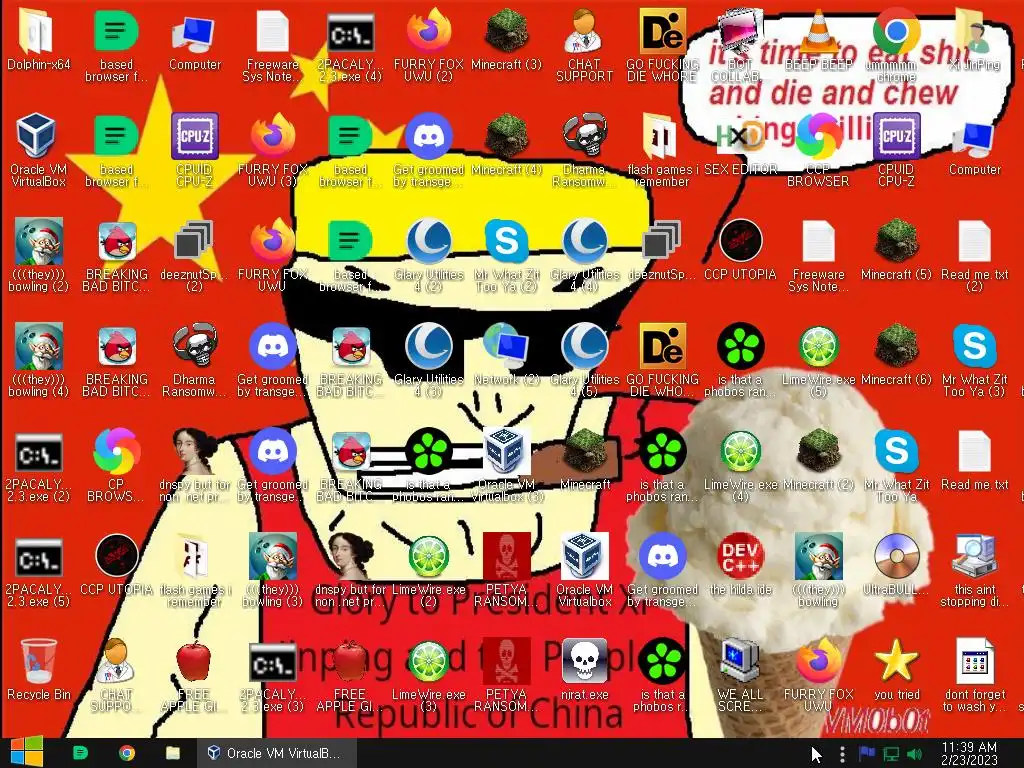Image resolution: width=1024 pixels, height=768 pixels.
Task: Open Chrome from the taskbar
Action: [x=127, y=753]
